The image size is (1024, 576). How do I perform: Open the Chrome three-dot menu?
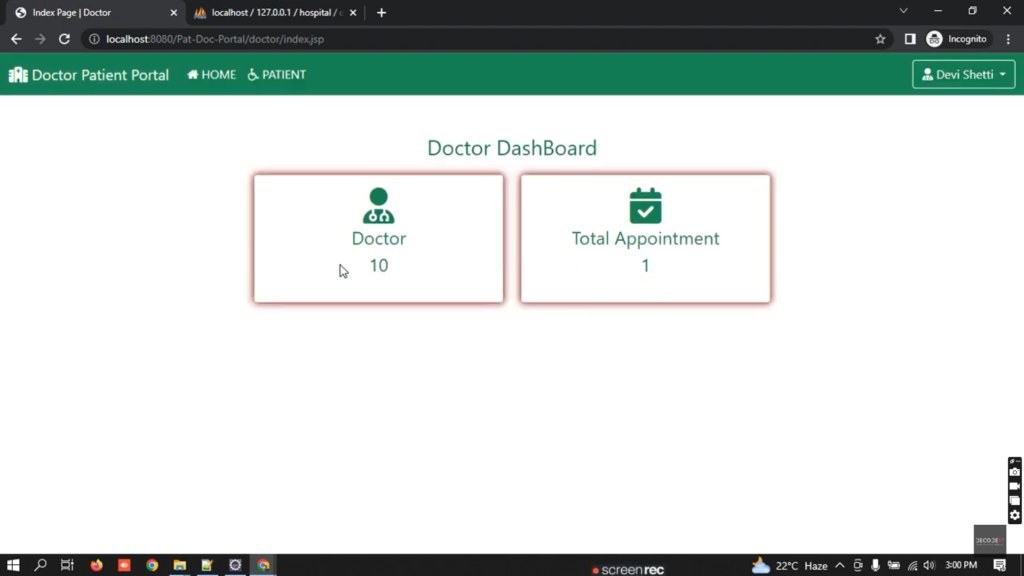pos(1008,39)
